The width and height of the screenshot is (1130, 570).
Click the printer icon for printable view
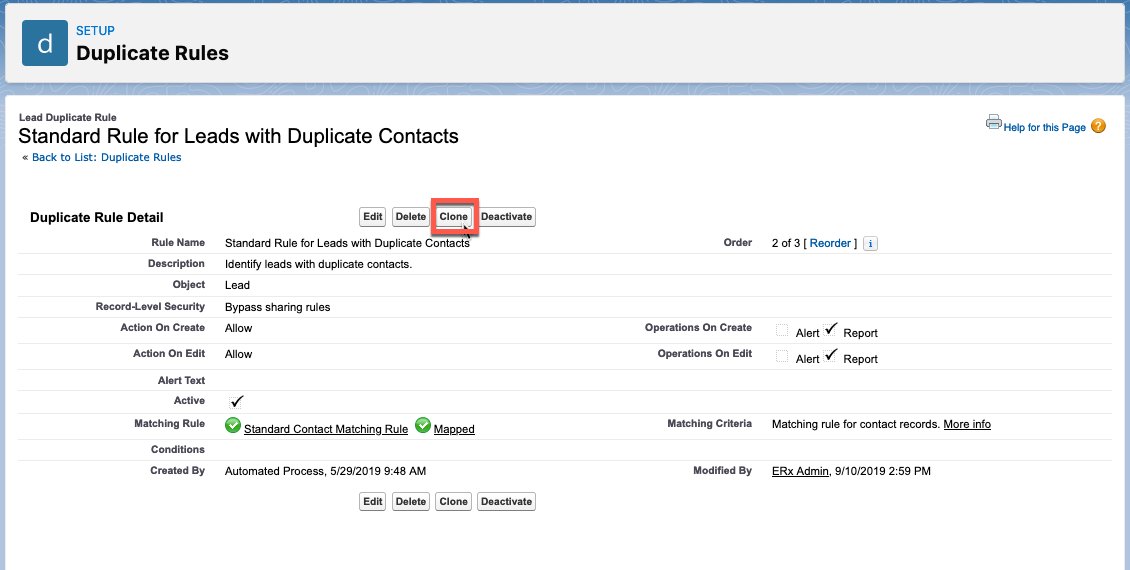click(x=993, y=123)
